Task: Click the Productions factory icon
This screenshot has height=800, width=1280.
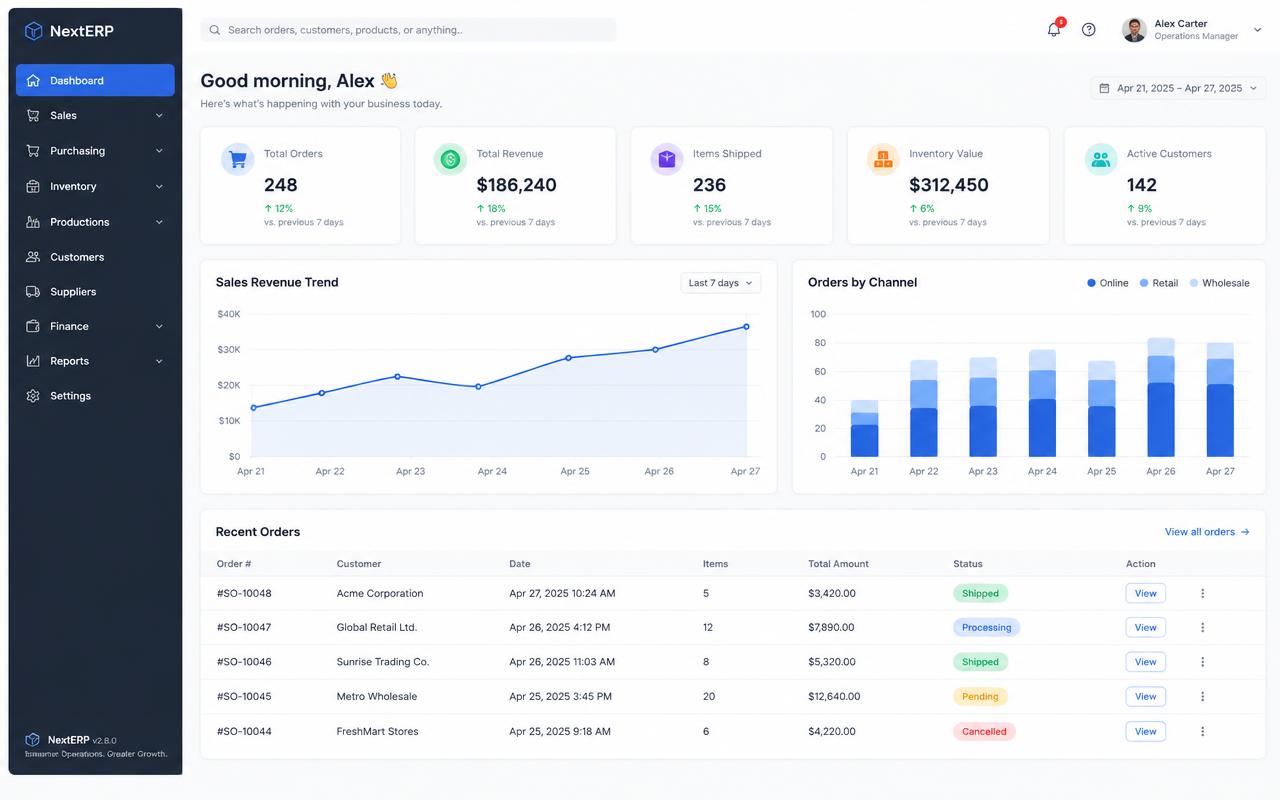Action: [33, 222]
